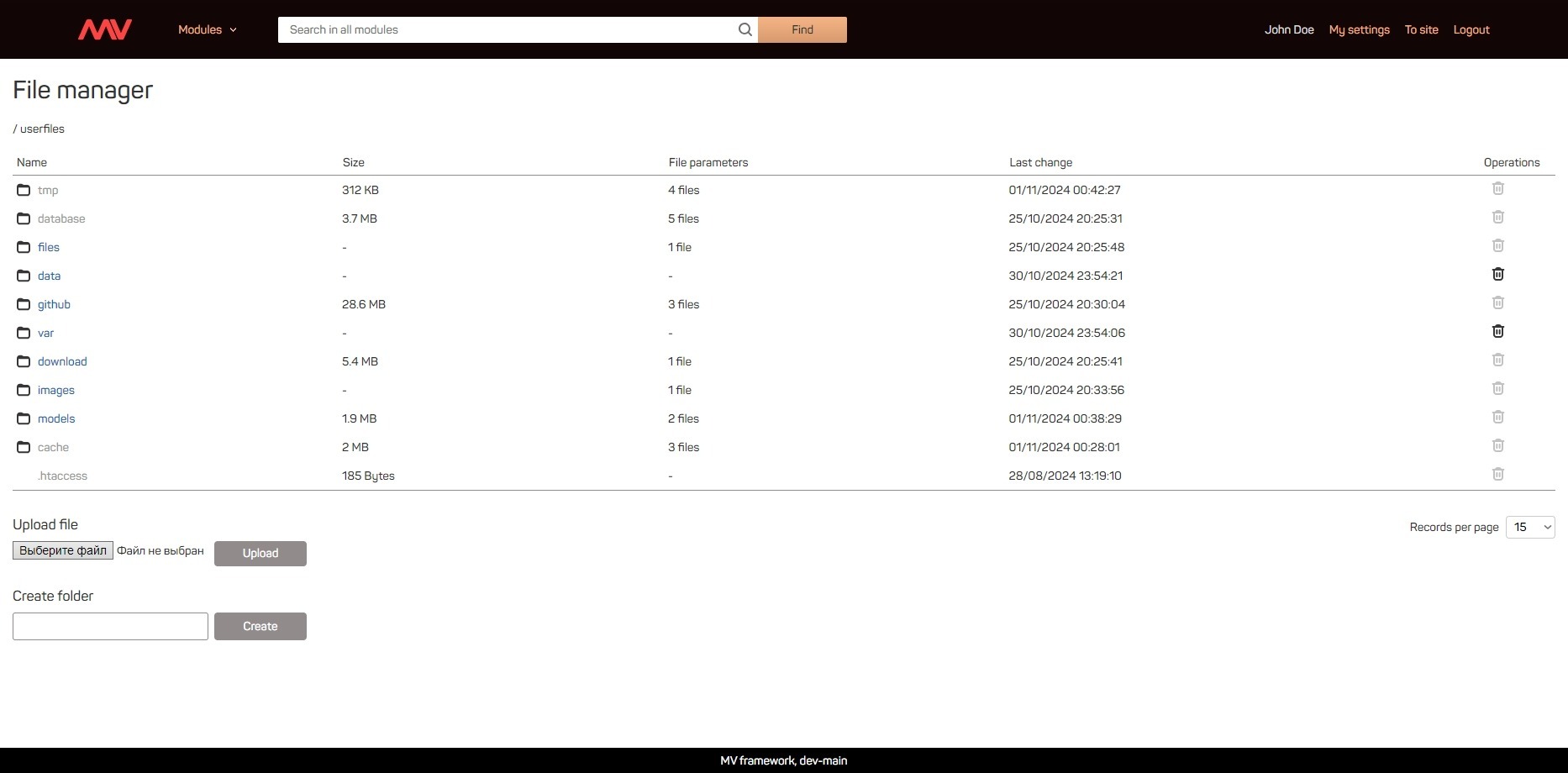The width and height of the screenshot is (1568, 773).
Task: Delete the data folder using trash icon
Action: point(1497,275)
